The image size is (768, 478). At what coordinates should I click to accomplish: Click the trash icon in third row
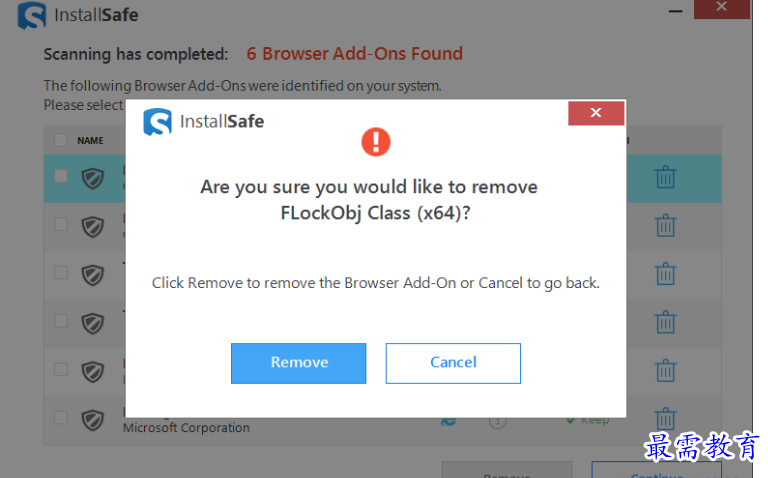coord(665,273)
